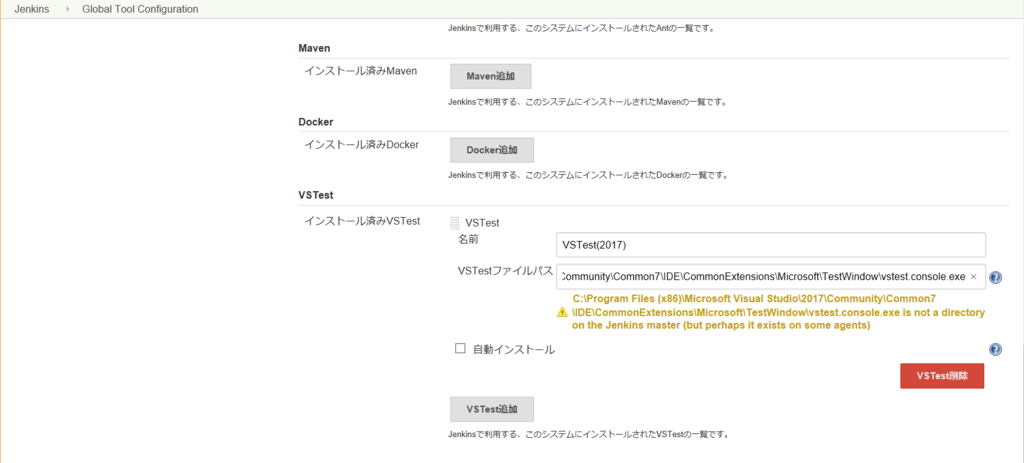Screen dimensions: 1024x463
Task: Open help for the VSTest file path field
Action: coord(995,278)
